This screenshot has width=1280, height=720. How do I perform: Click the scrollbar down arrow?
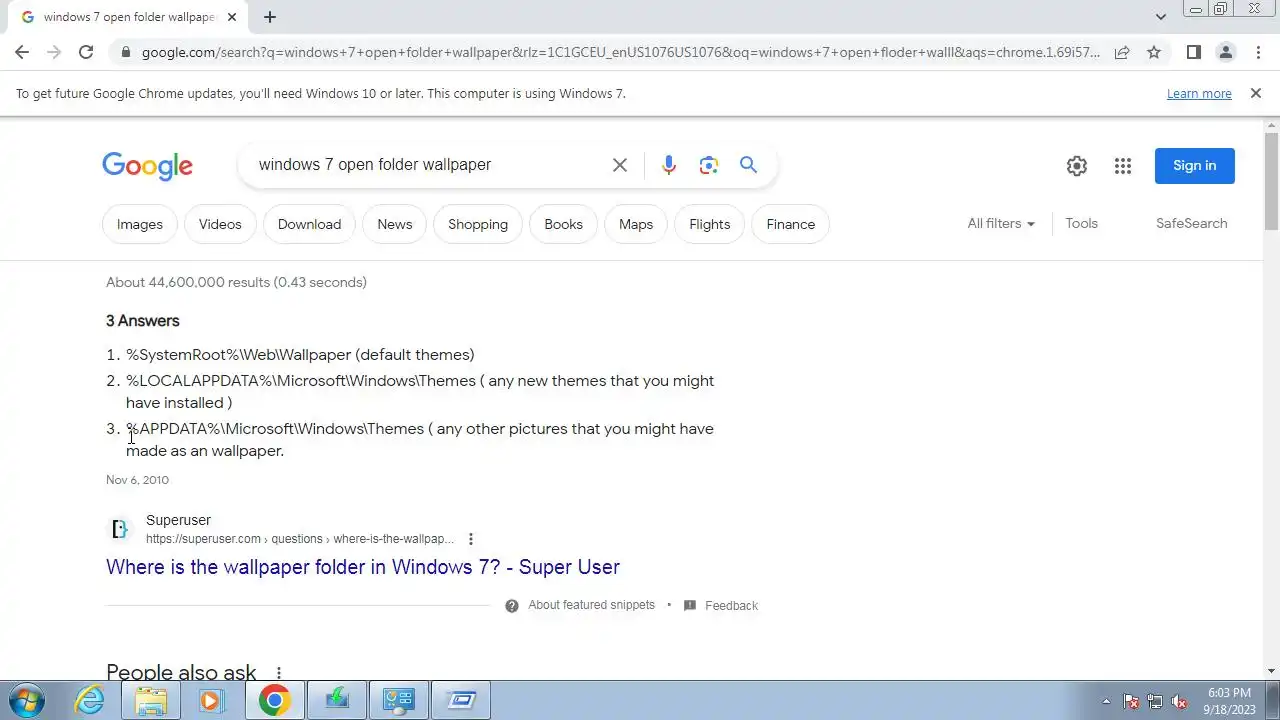(1272, 671)
